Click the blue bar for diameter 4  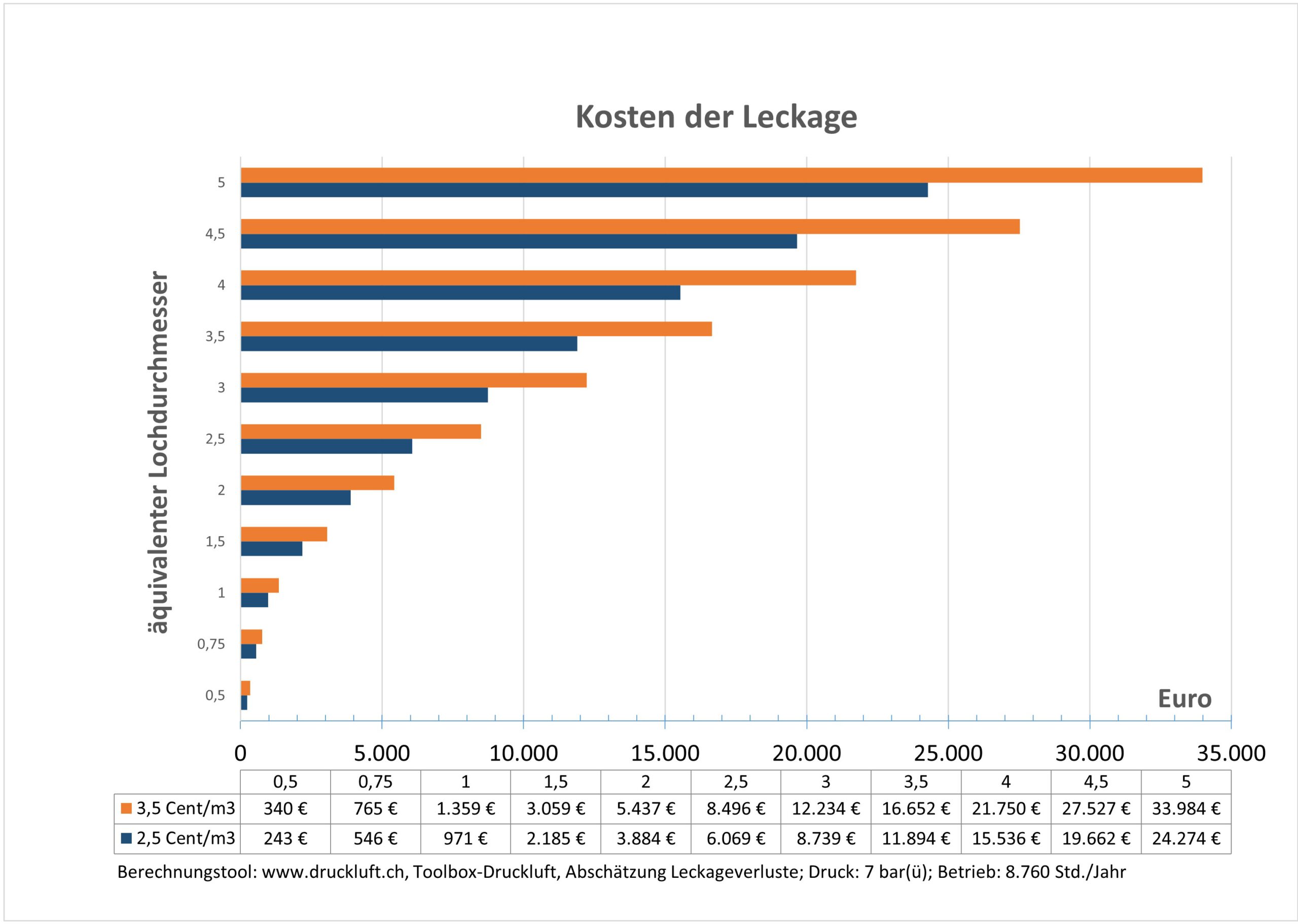pyautogui.click(x=460, y=292)
